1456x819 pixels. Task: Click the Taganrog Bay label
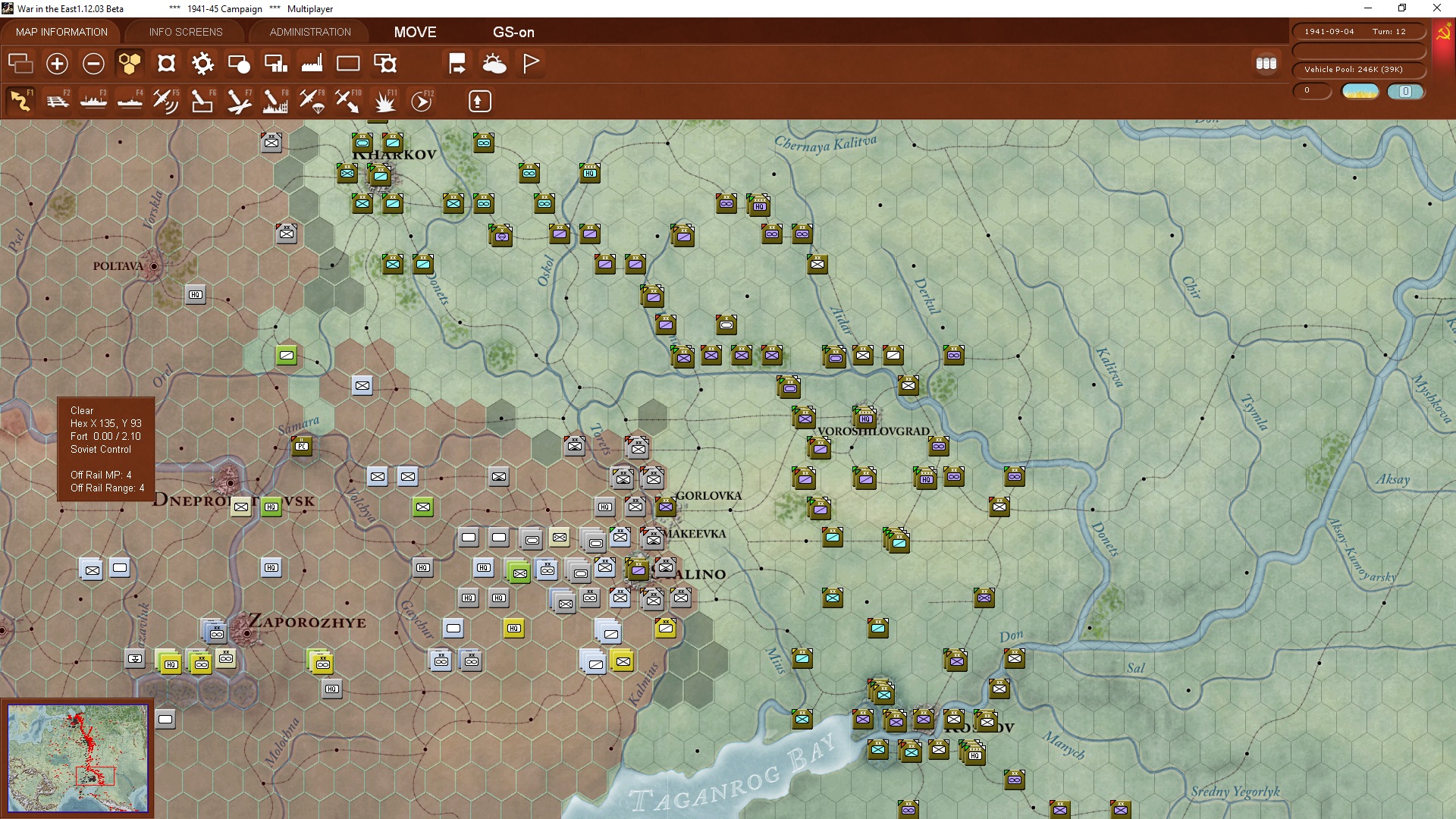[732, 775]
